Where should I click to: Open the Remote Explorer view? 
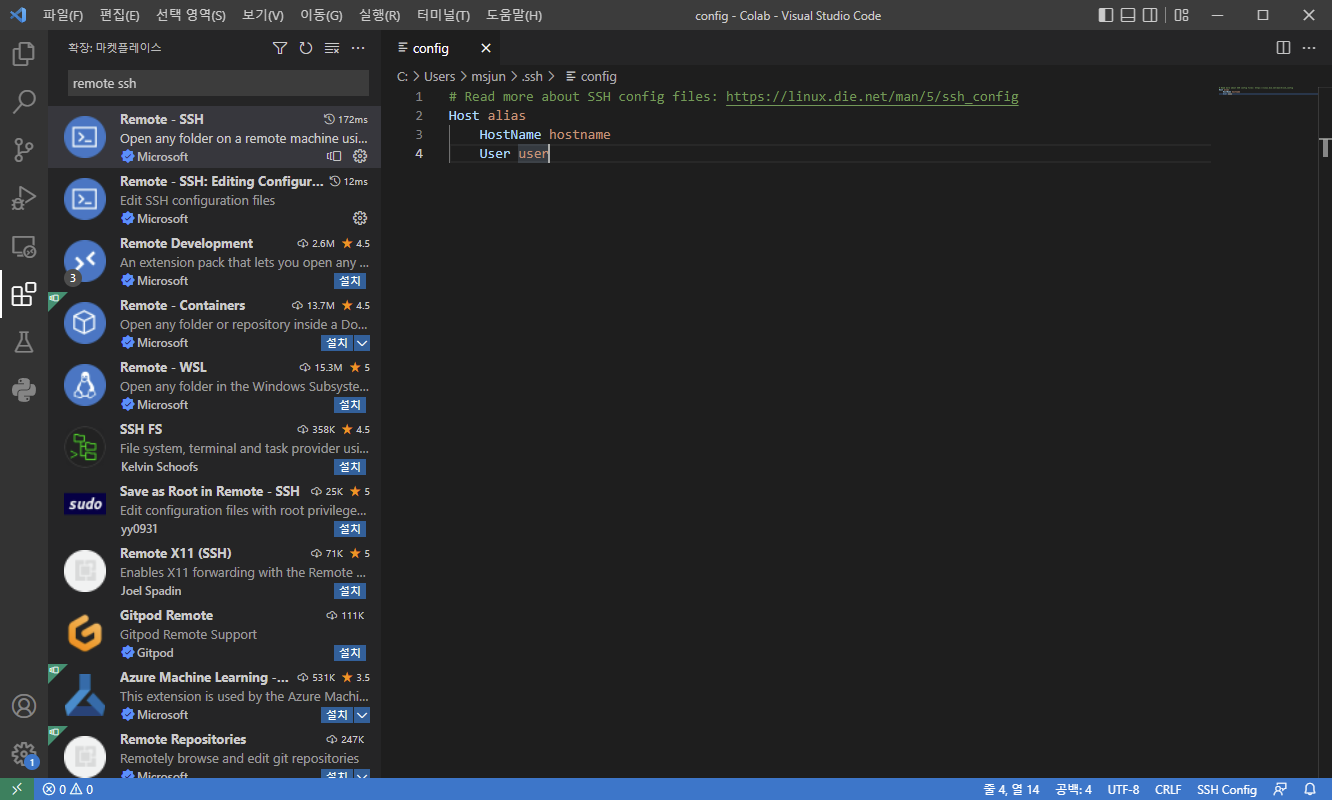tap(24, 246)
